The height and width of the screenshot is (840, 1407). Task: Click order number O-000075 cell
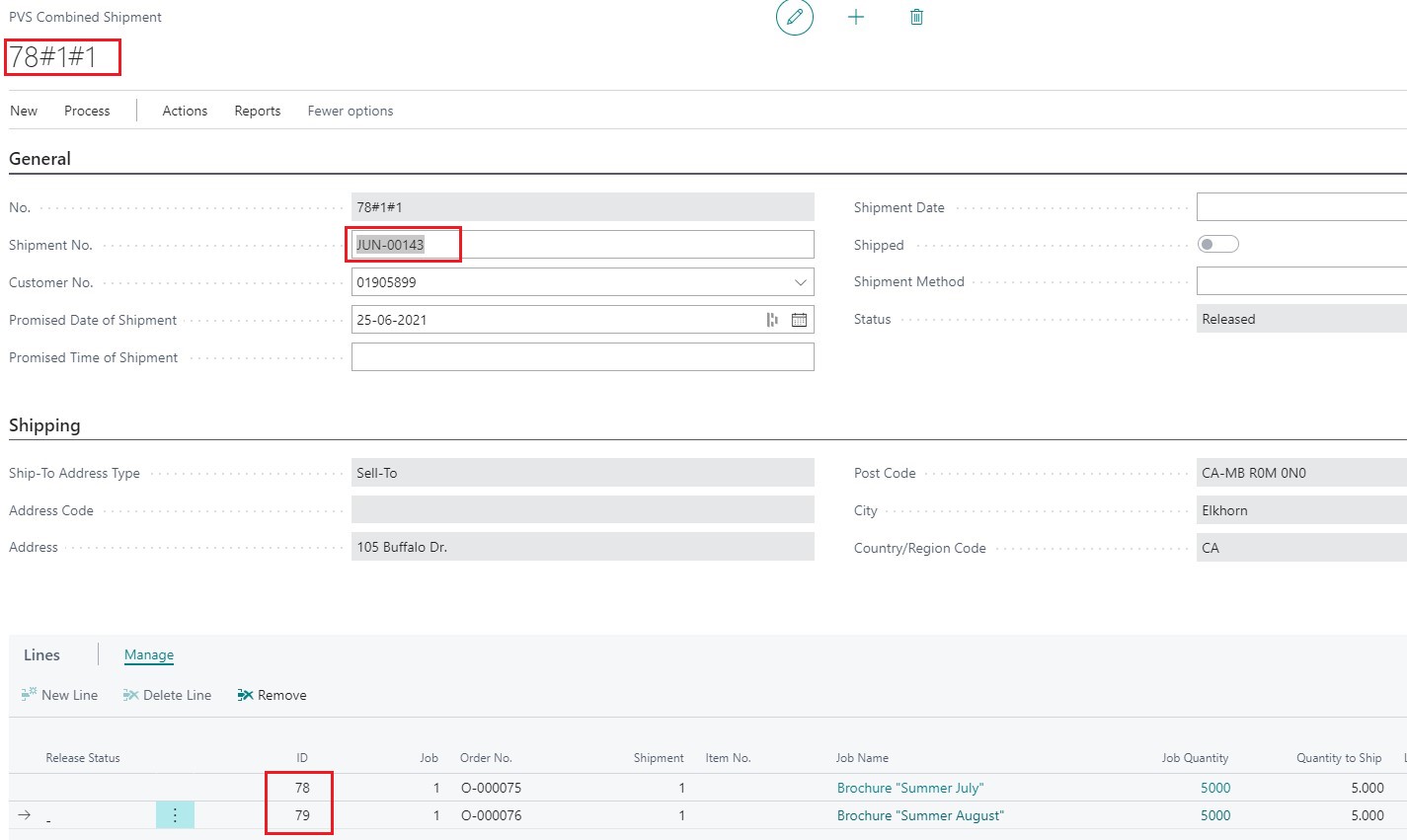tap(491, 788)
